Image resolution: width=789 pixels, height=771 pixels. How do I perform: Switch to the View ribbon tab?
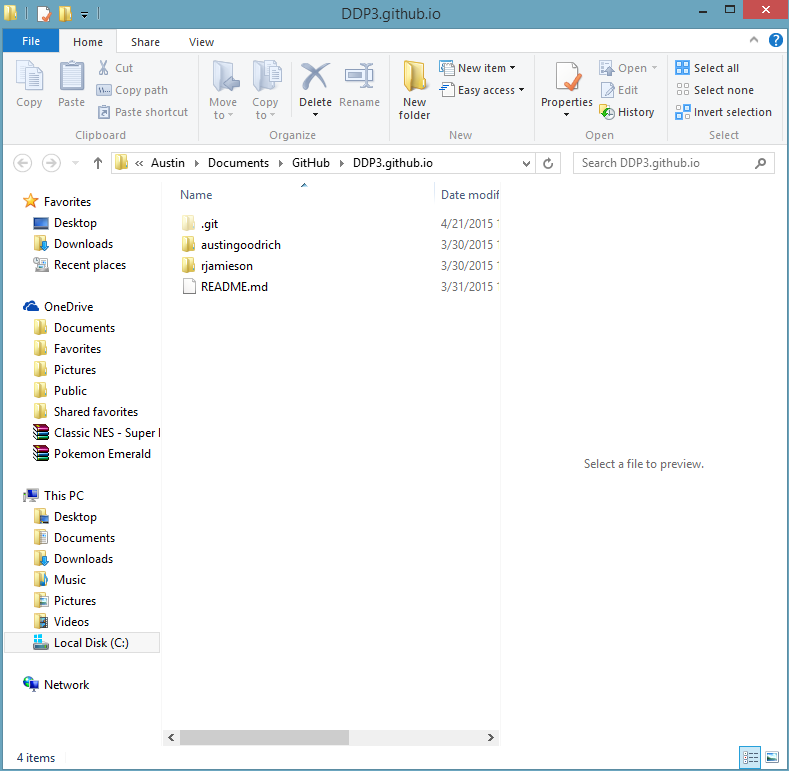pos(201,42)
